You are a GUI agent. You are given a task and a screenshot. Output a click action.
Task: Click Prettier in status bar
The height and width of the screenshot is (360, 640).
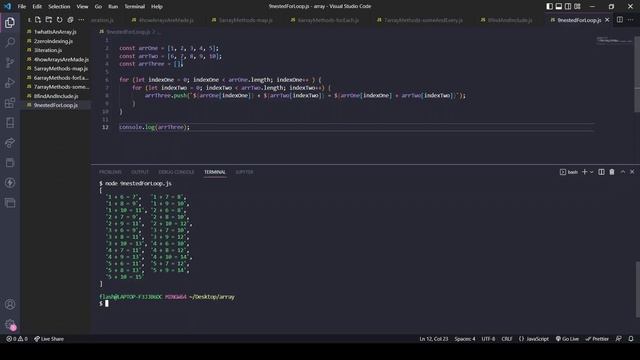597,339
